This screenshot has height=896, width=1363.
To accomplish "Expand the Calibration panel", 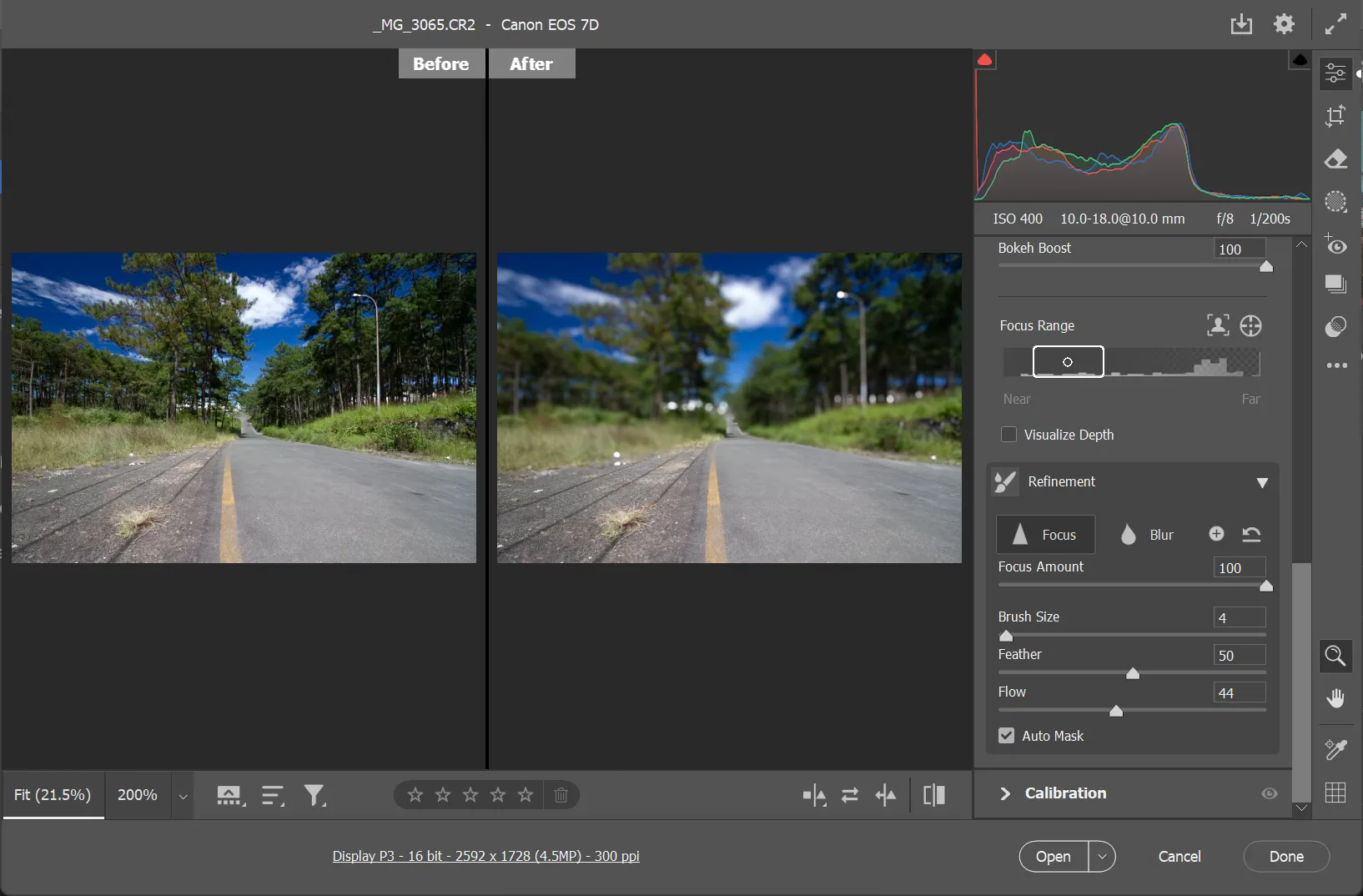I will (x=1005, y=793).
